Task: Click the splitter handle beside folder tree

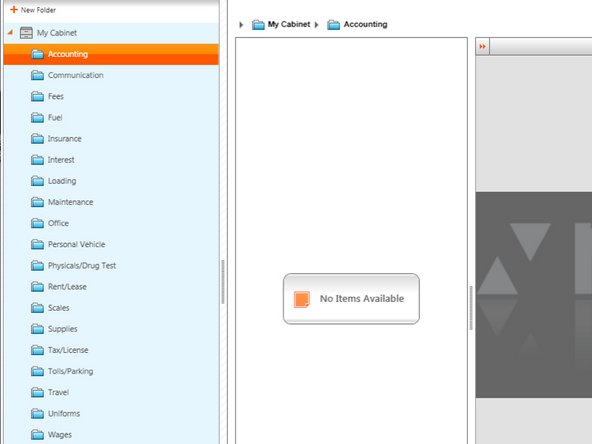Action: coord(223,282)
